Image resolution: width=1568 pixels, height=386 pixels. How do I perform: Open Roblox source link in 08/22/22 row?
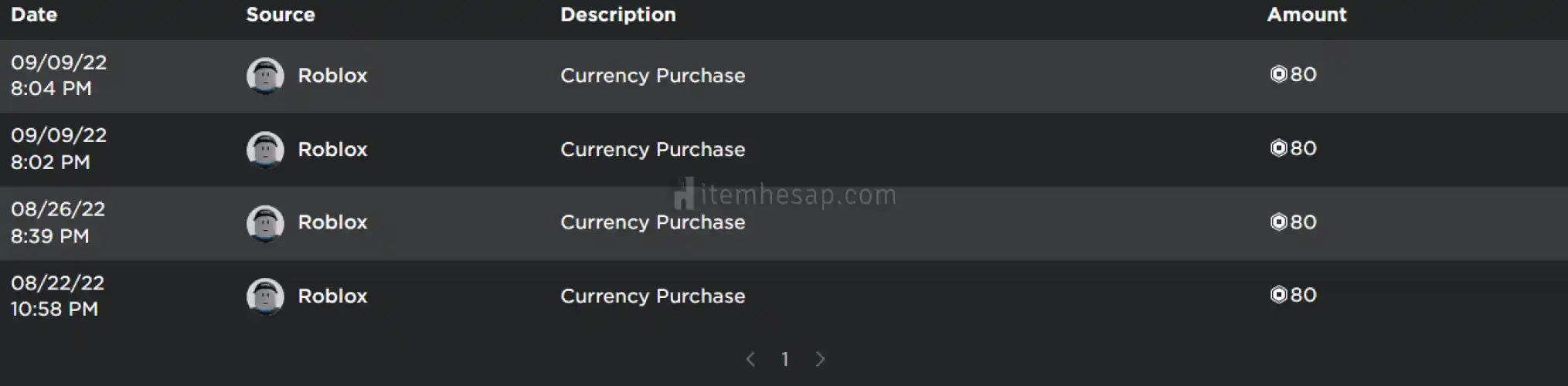click(332, 296)
